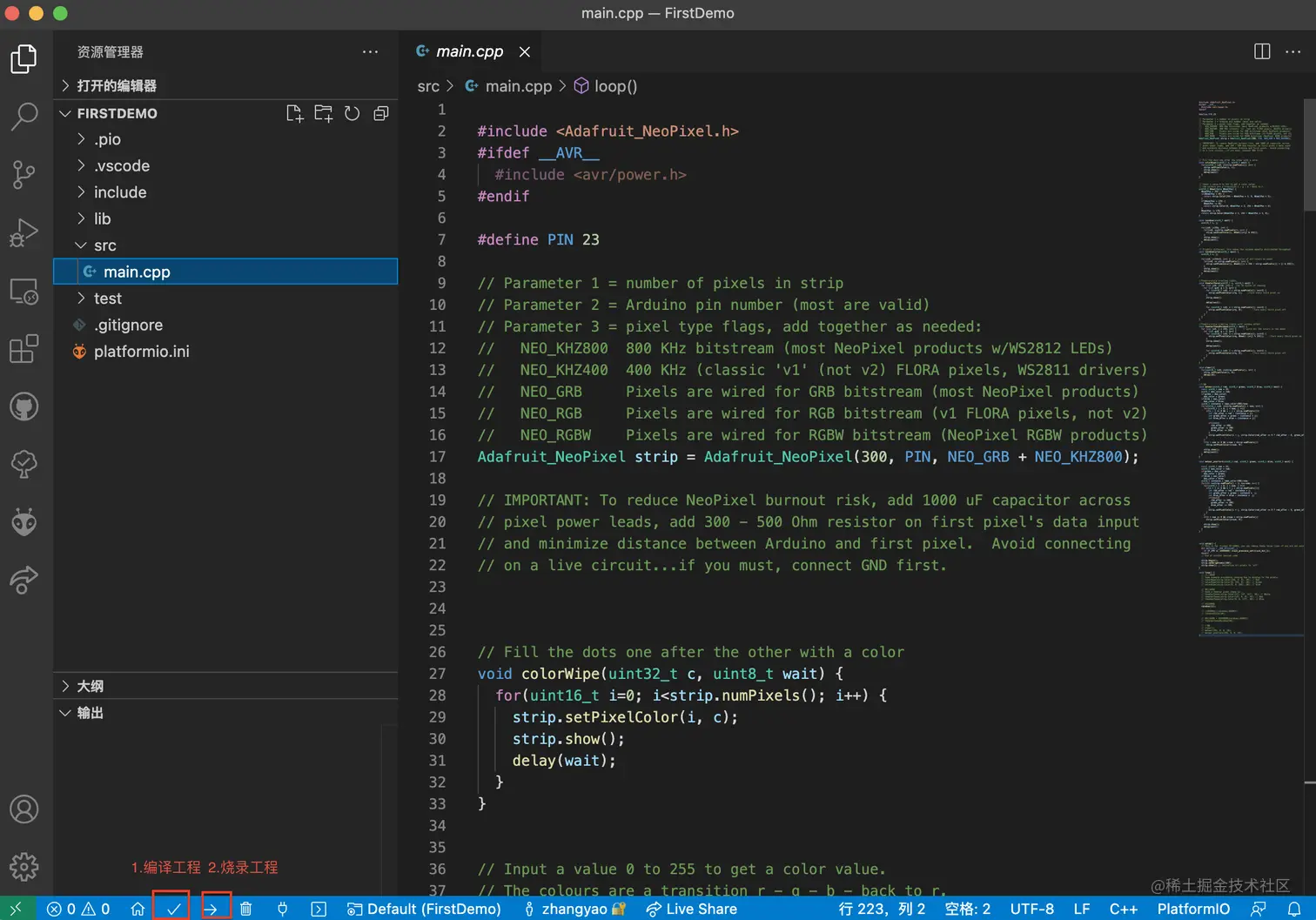Open the Explorer view in activity bar
The height and width of the screenshot is (920, 1316).
(x=23, y=59)
